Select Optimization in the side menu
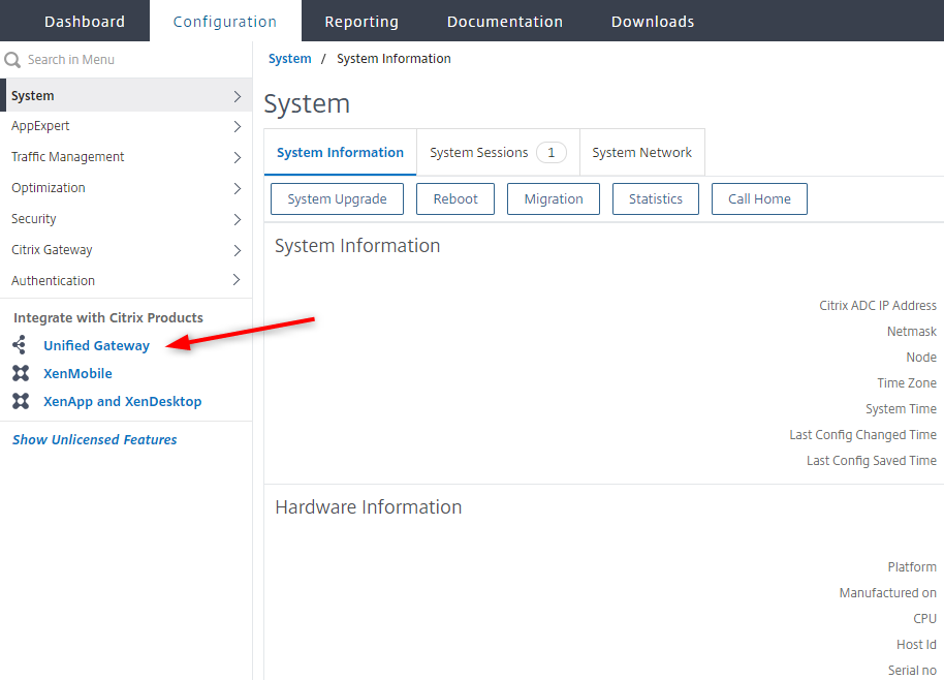Viewport: 944px width, 680px height. [x=126, y=187]
